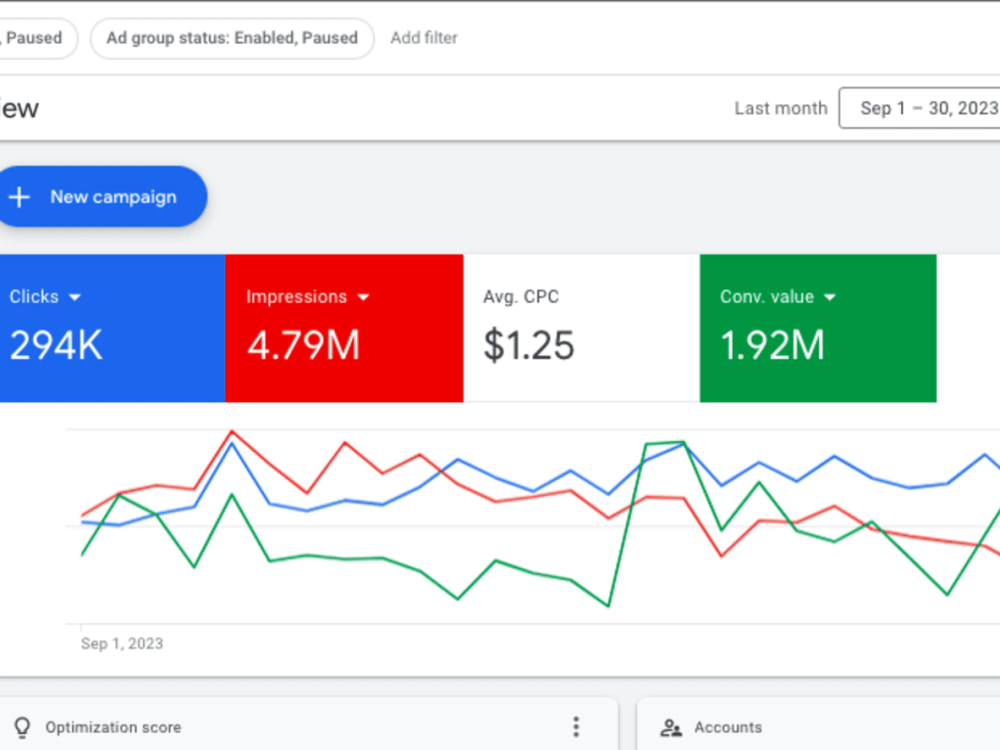The height and width of the screenshot is (750, 1000).
Task: Click the Accounts card title
Action: tap(728, 728)
